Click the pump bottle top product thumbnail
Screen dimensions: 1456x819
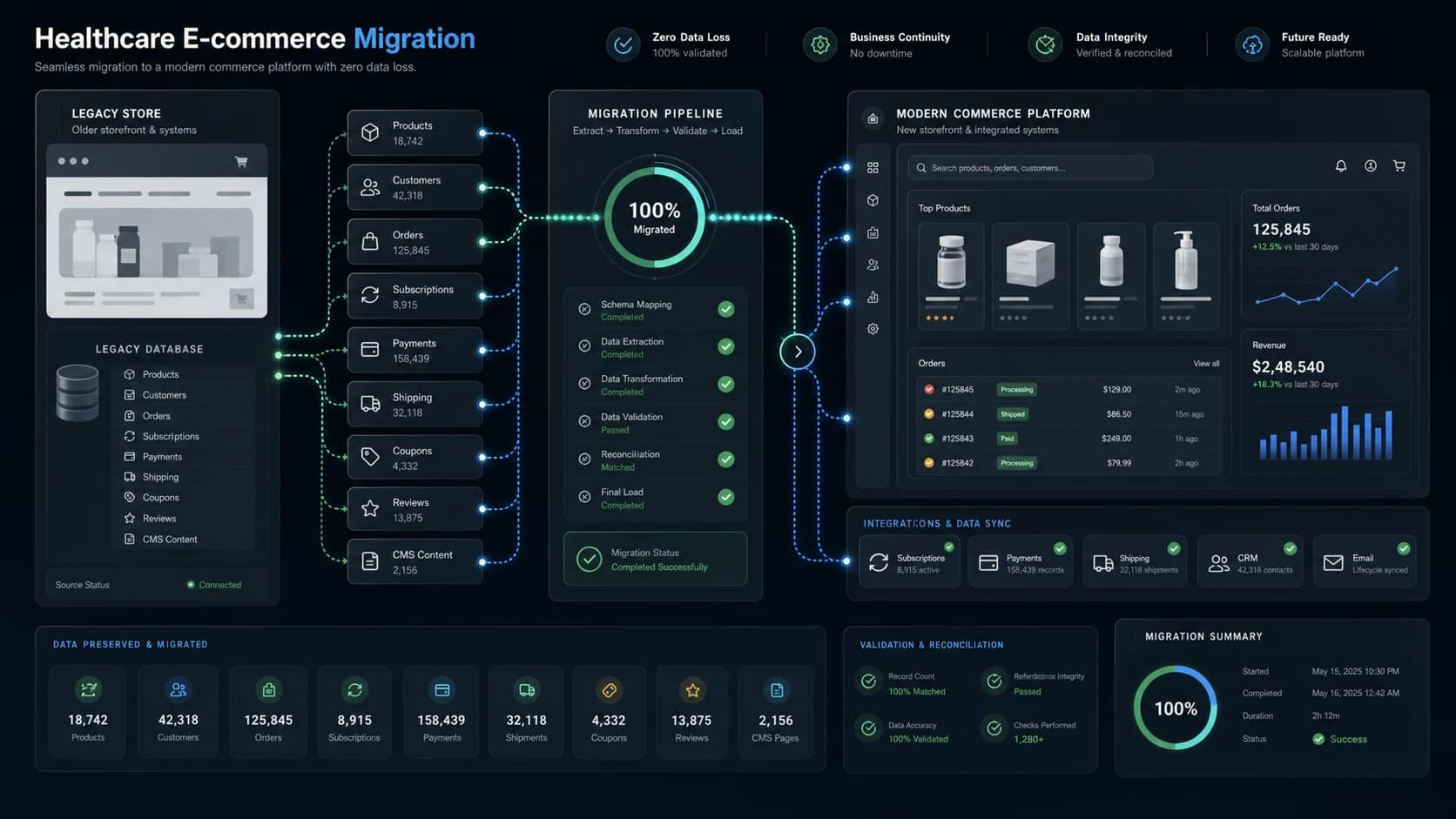click(x=1185, y=261)
